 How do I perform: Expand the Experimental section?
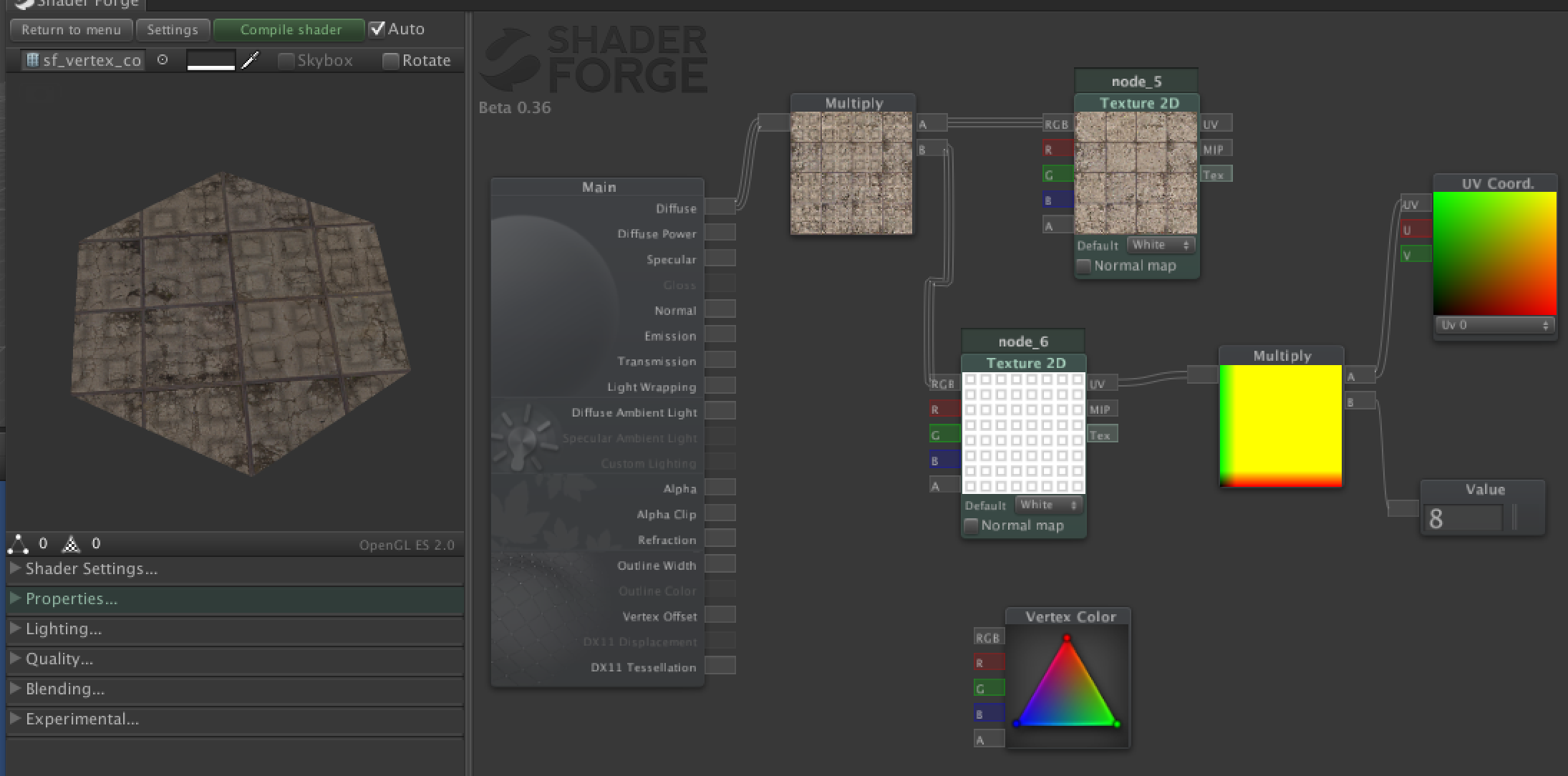[235, 719]
